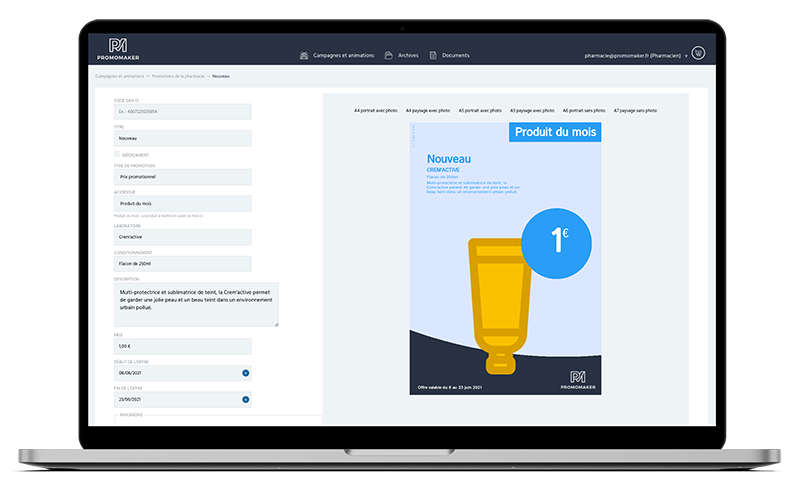Switch to A5 paysage avec photo format
The width and height of the screenshot is (800, 496).
point(532,110)
